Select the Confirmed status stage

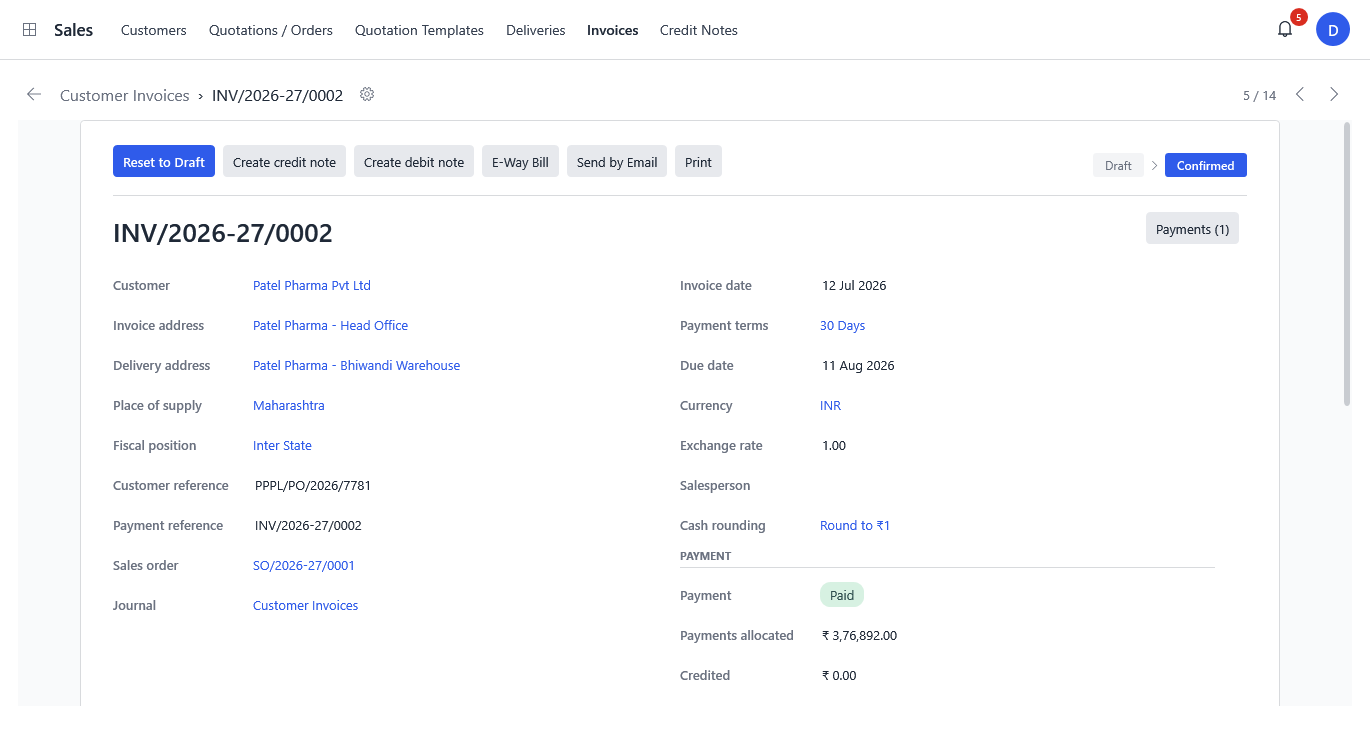1206,166
